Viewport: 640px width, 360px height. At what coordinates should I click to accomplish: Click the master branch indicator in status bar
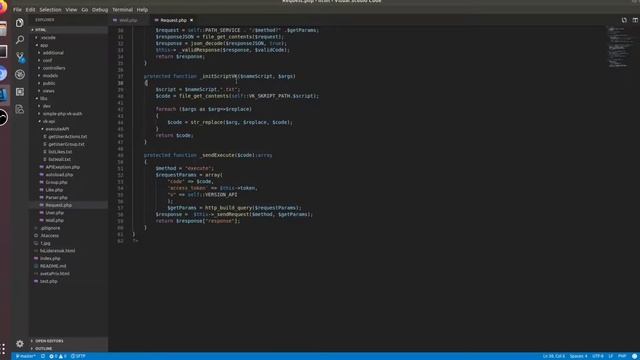[25, 356]
